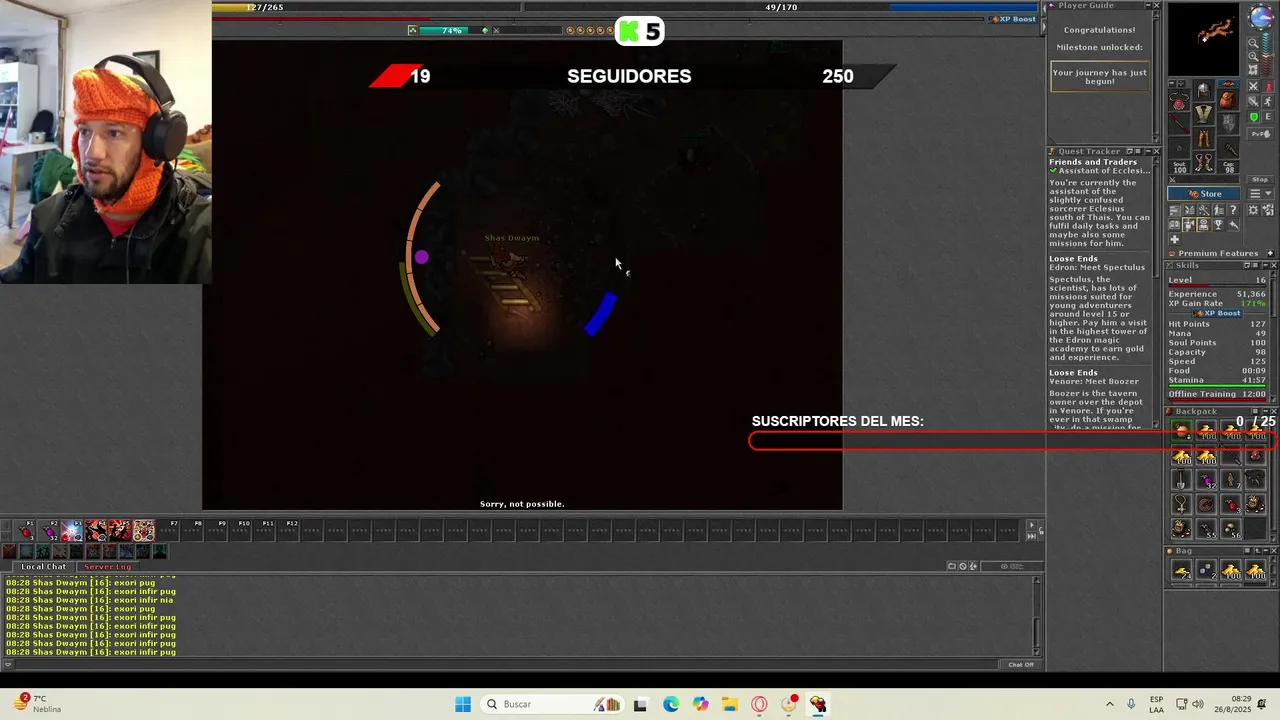Open the taskbar volume control
Image resolution: width=1280 pixels, height=720 pixels.
coord(1198,704)
